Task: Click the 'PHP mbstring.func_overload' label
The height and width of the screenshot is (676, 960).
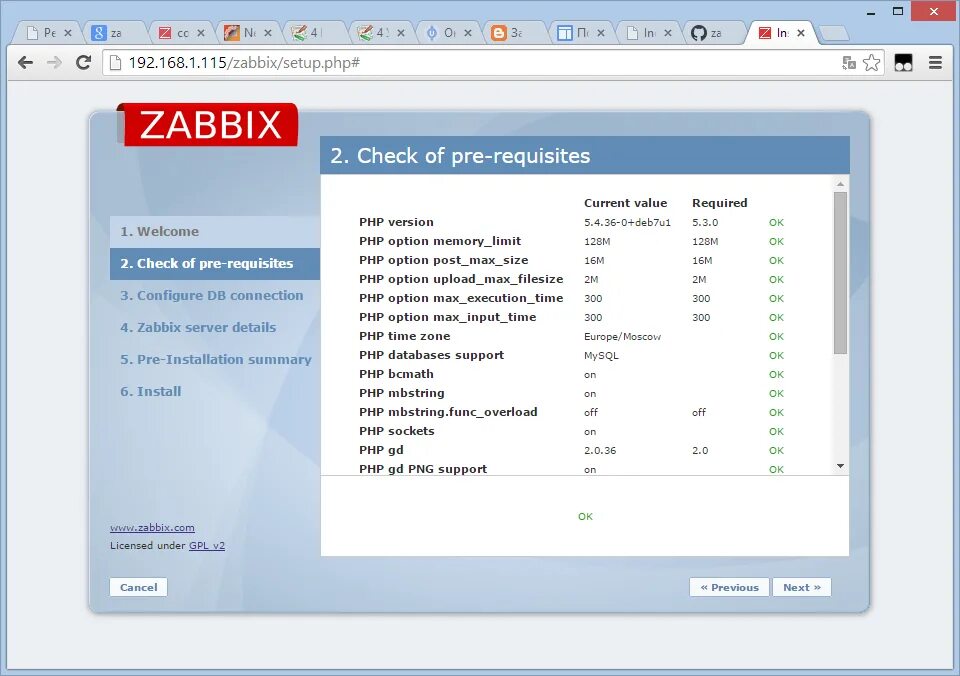Action: 448,412
